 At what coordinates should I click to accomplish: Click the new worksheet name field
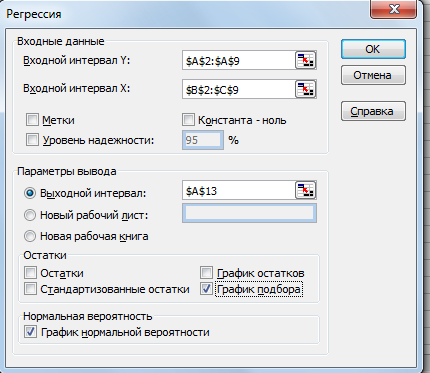pos(249,213)
